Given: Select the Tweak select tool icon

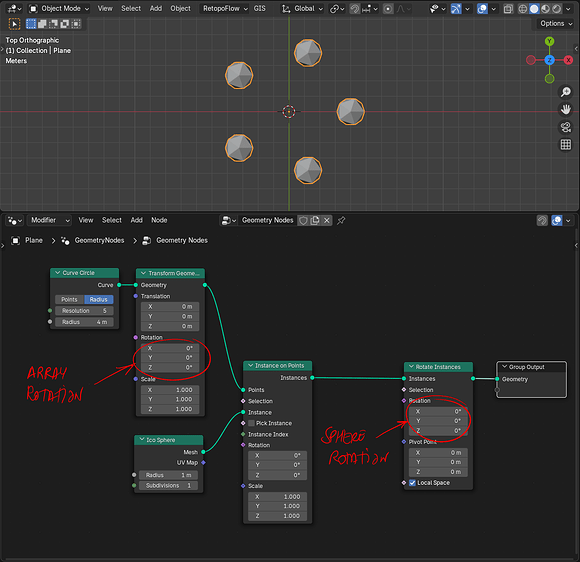Looking at the screenshot, I should tap(14, 24).
